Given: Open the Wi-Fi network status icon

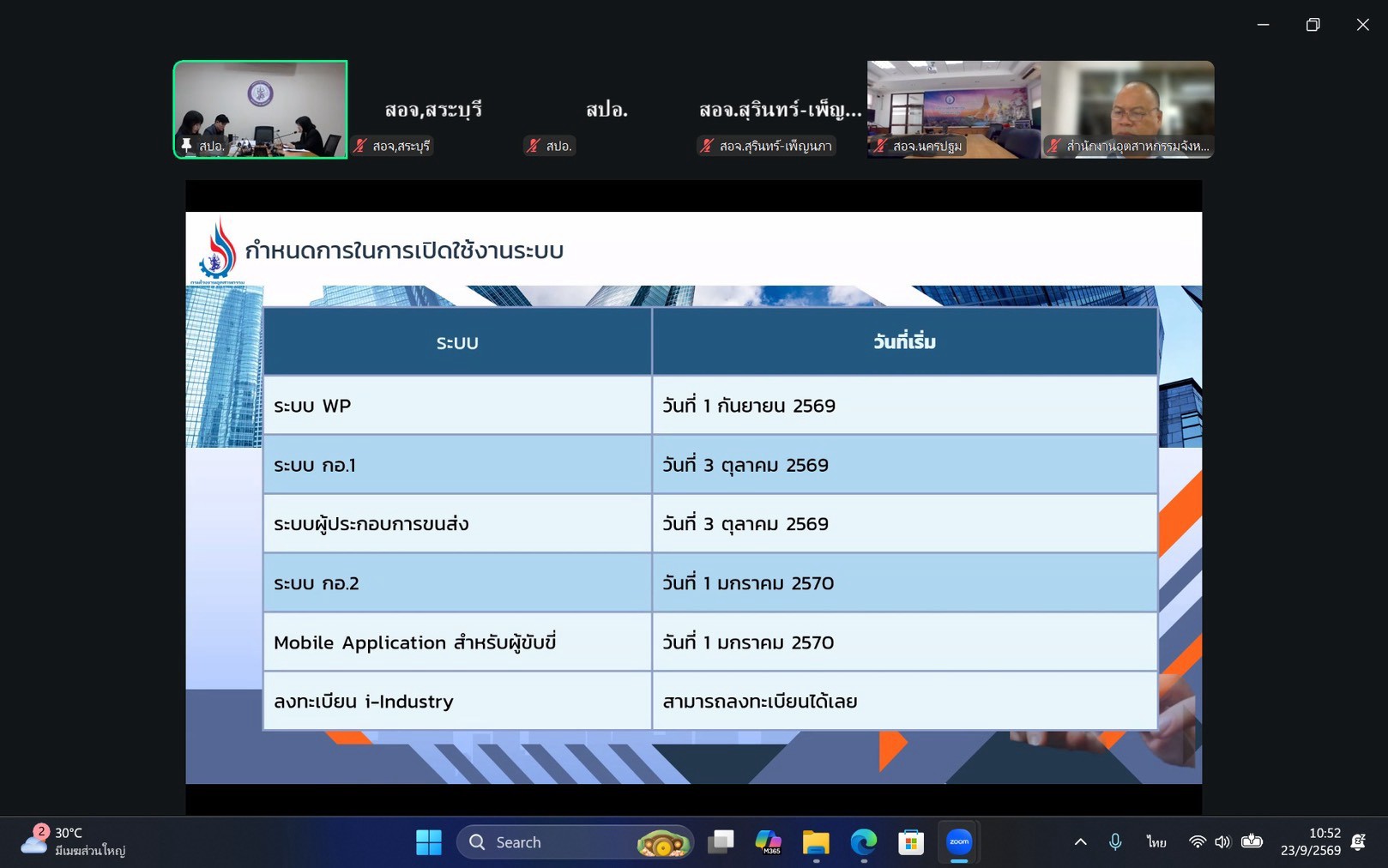Looking at the screenshot, I should coord(1197,842).
